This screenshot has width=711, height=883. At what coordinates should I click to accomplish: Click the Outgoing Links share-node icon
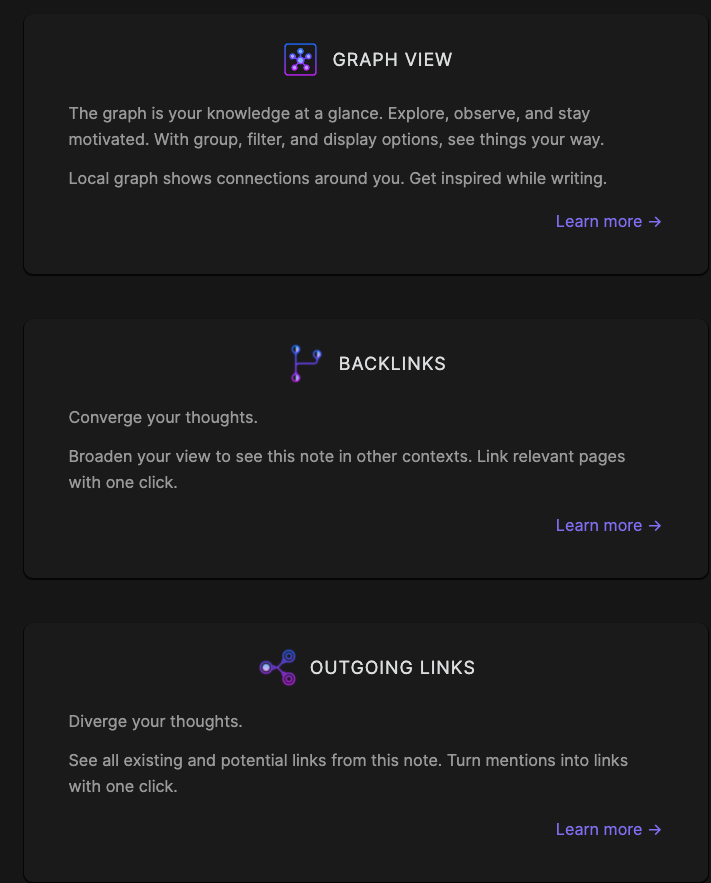[x=277, y=667]
